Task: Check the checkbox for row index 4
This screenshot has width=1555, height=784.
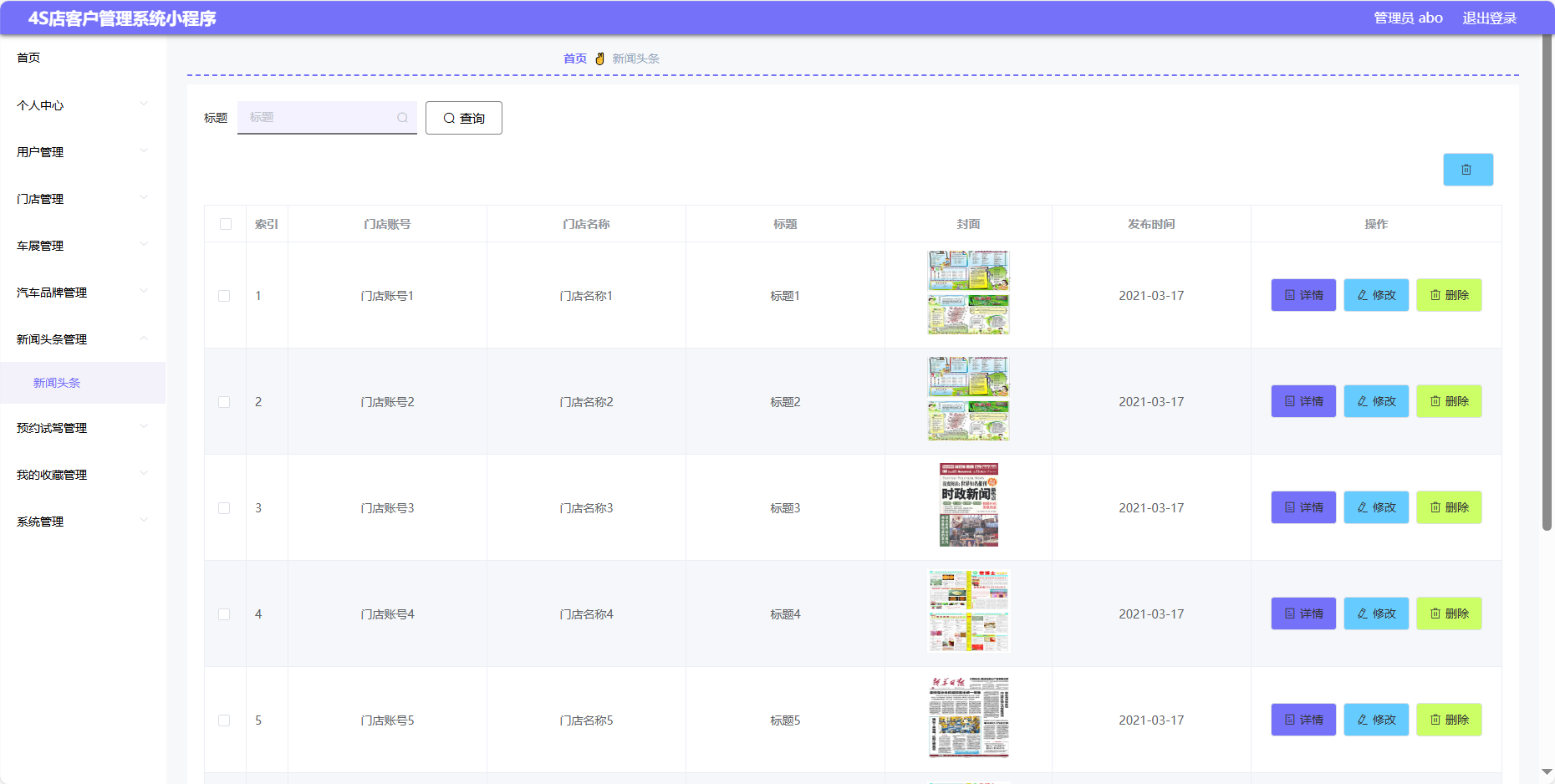Action: click(224, 614)
